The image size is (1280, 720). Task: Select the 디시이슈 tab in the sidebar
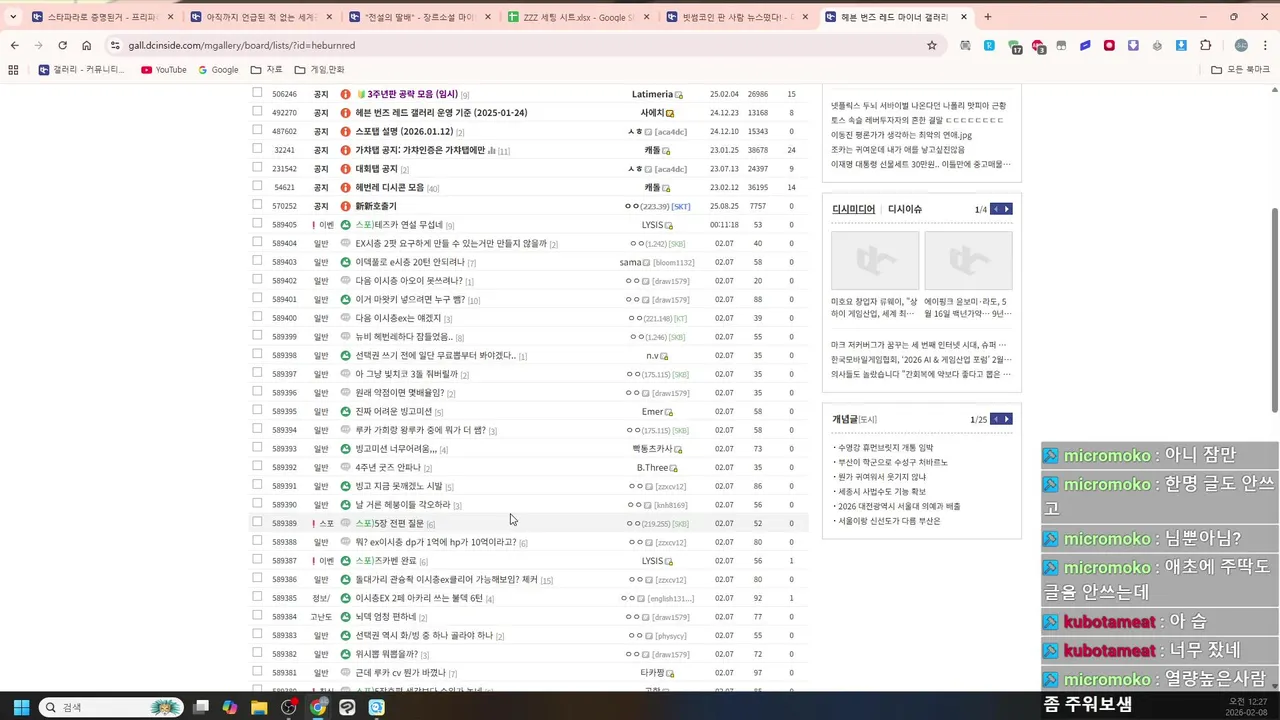tap(905, 209)
